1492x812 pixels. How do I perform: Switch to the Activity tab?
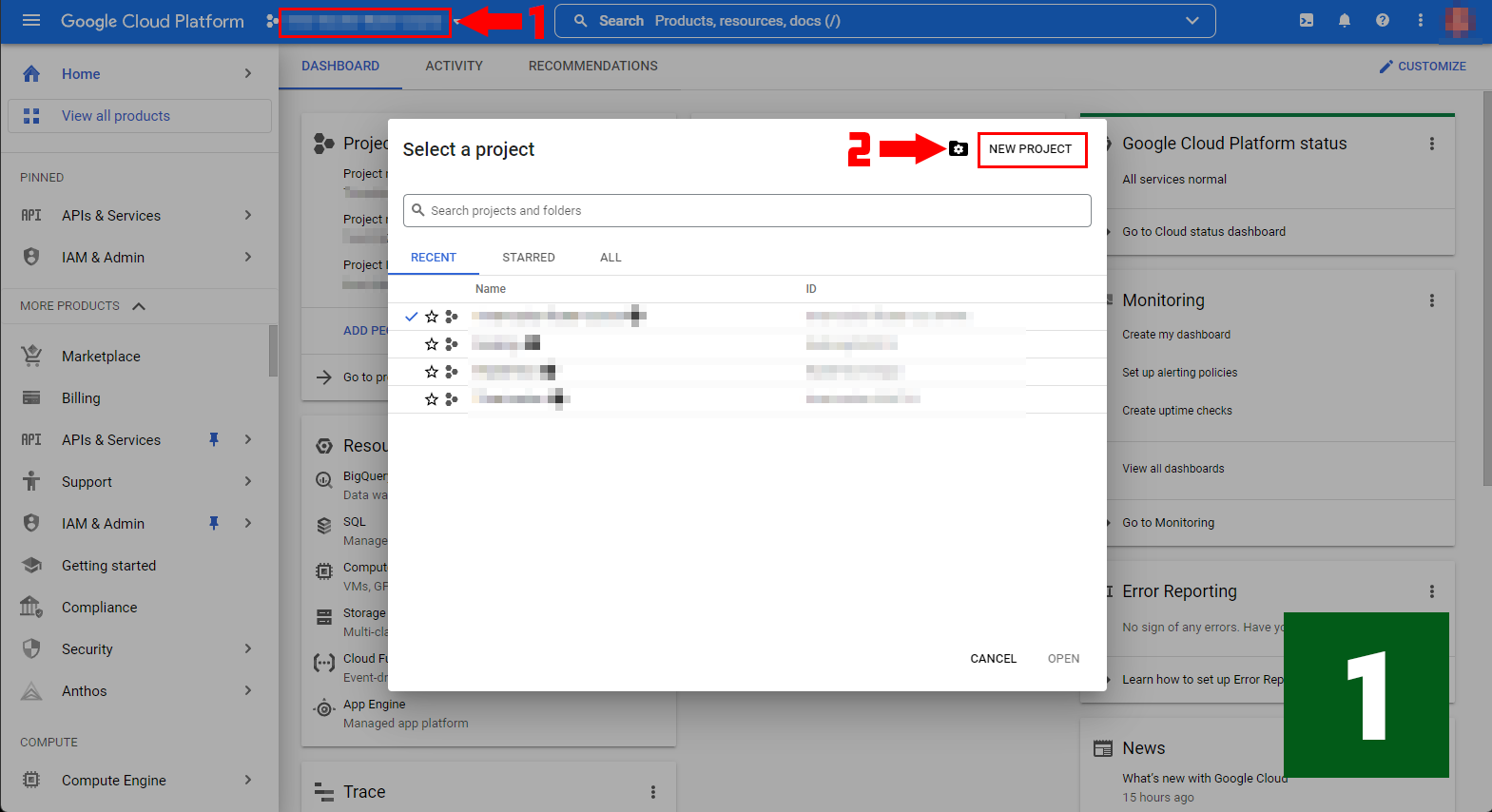[x=455, y=66]
